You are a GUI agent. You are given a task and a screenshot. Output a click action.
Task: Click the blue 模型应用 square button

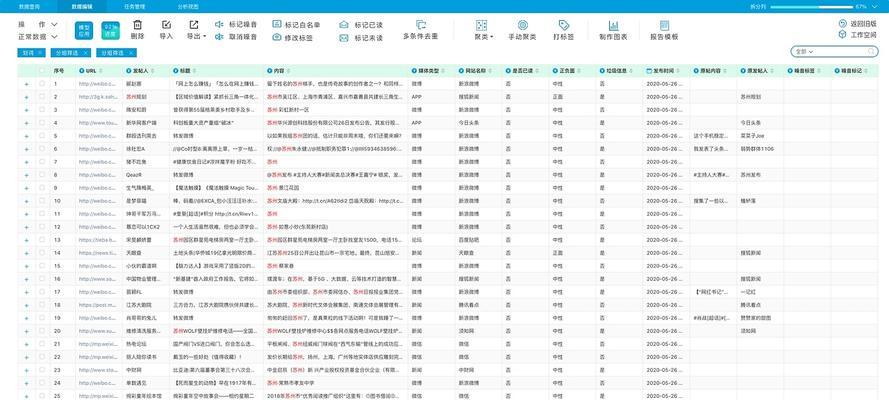pos(84,31)
